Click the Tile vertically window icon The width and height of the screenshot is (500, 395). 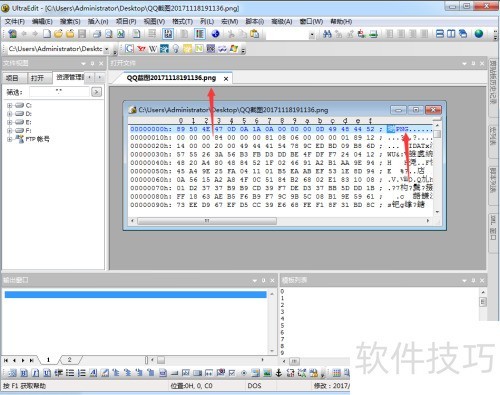451,34
